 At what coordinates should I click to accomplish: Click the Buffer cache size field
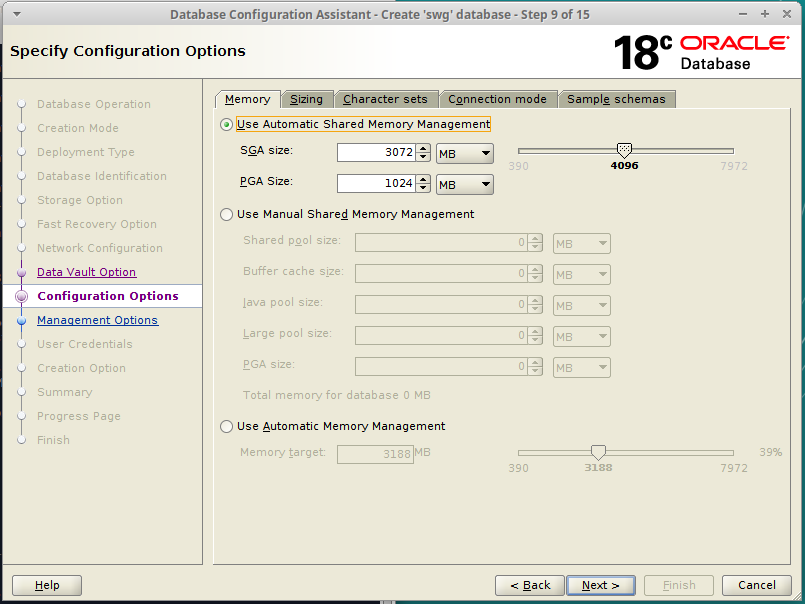pyautogui.click(x=442, y=274)
